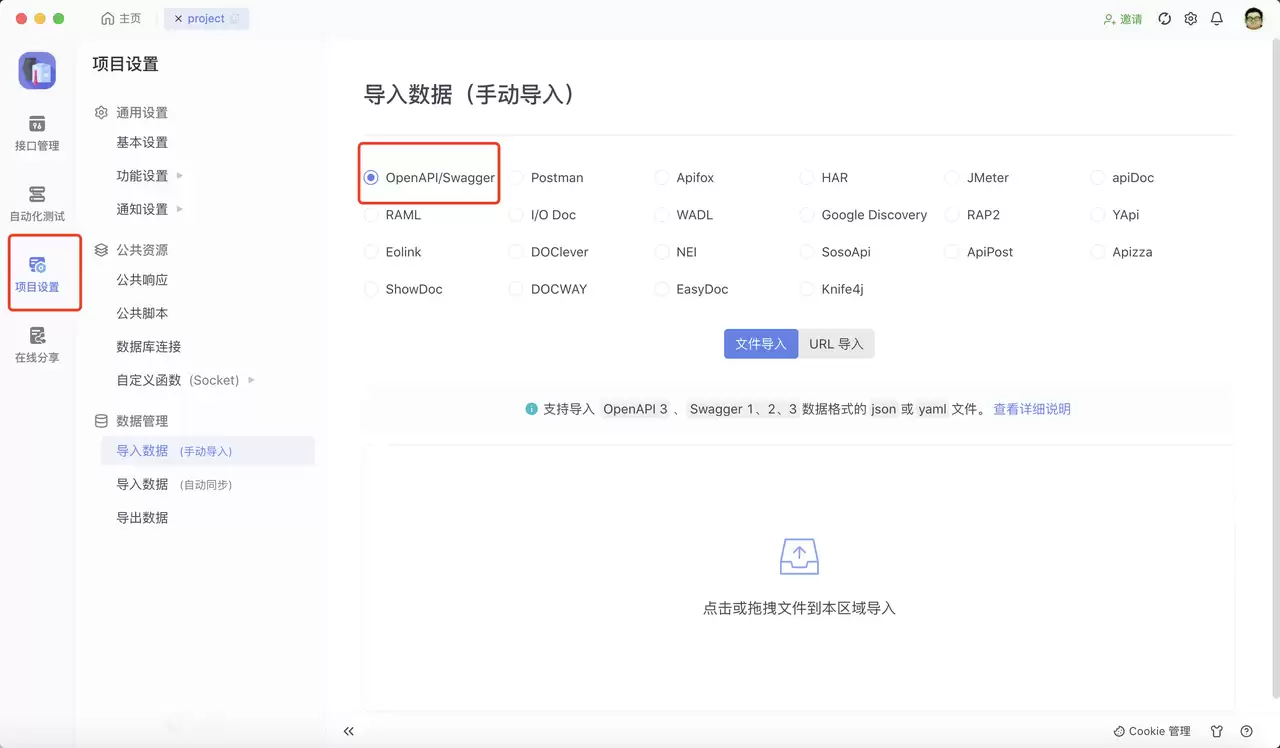This screenshot has width=1280, height=748.
Task: Open 导出数据 menu item
Action: 142,518
